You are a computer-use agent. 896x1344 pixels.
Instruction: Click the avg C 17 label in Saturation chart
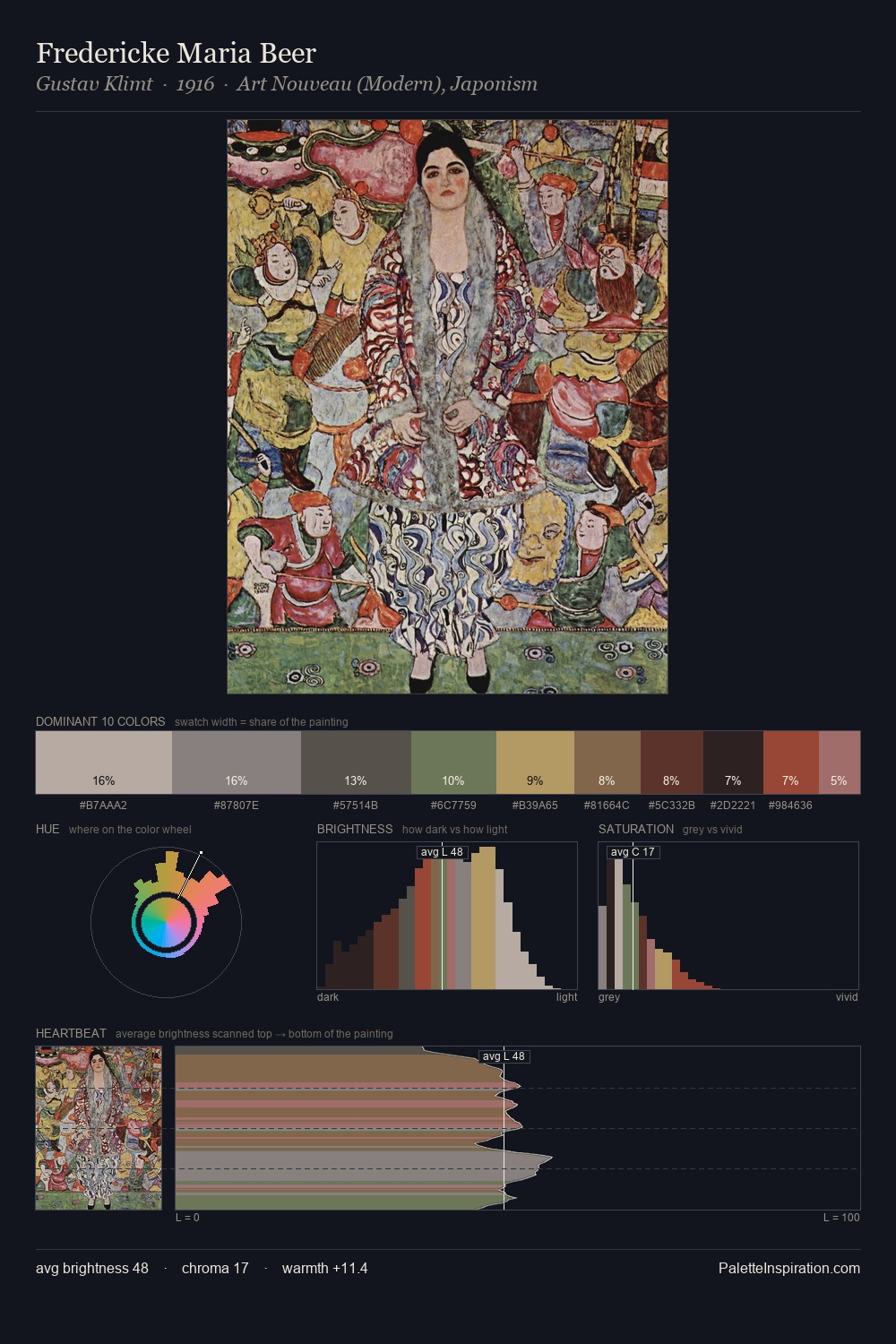pyautogui.click(x=633, y=852)
